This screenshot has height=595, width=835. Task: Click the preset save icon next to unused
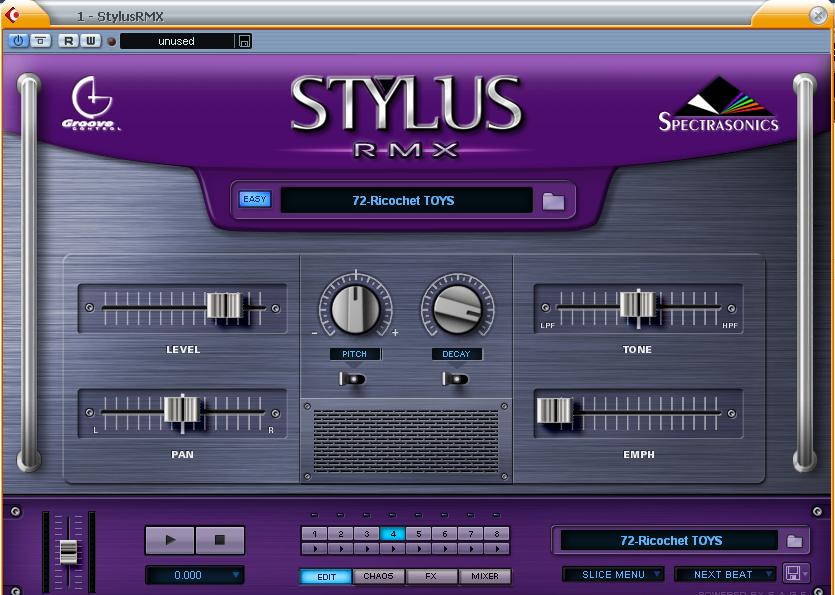(244, 42)
